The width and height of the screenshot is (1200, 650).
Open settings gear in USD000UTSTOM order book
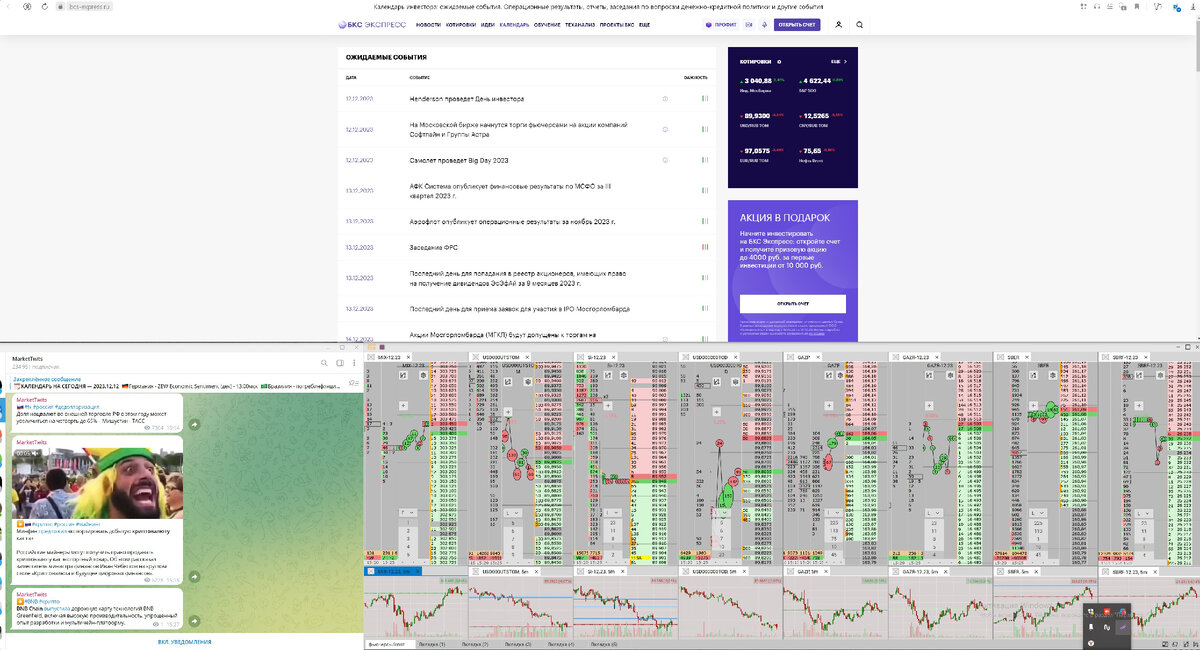click(528, 382)
